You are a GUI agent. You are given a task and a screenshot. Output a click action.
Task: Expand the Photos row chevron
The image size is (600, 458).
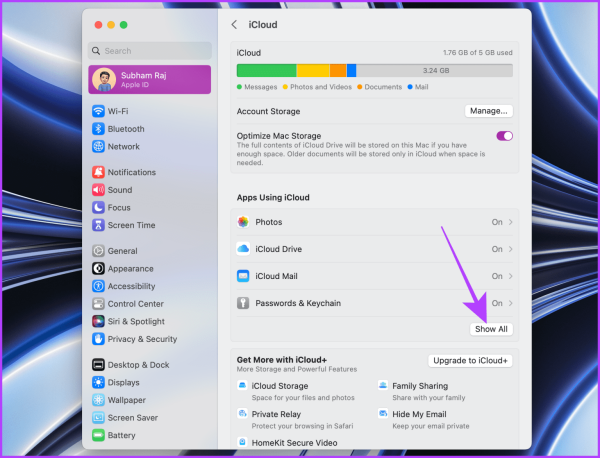pos(510,222)
